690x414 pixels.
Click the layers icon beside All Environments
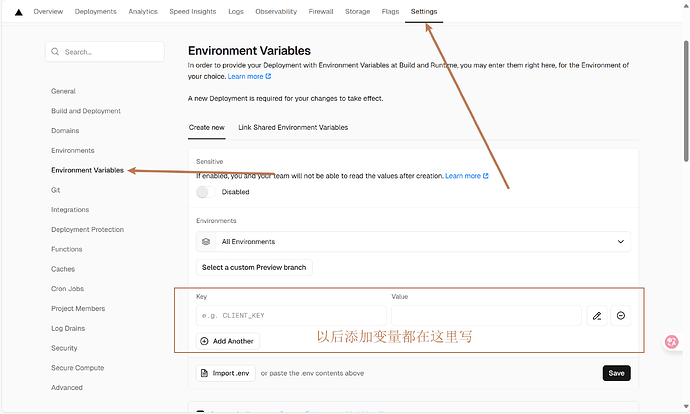206,242
